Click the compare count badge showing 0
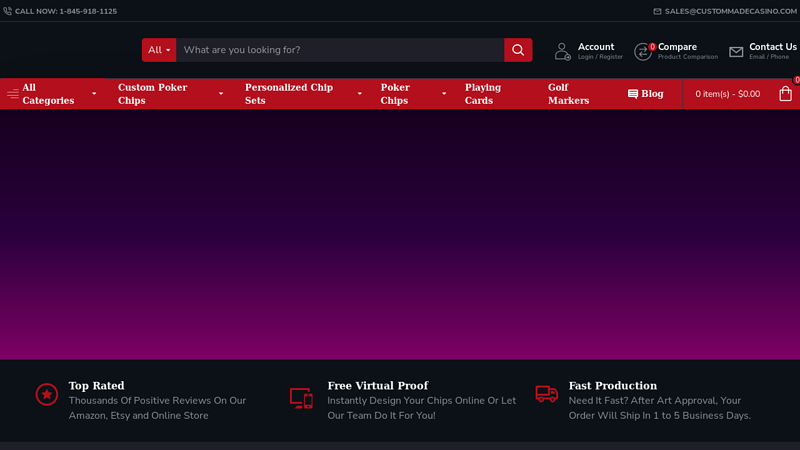The height and width of the screenshot is (450, 800). coord(652,47)
